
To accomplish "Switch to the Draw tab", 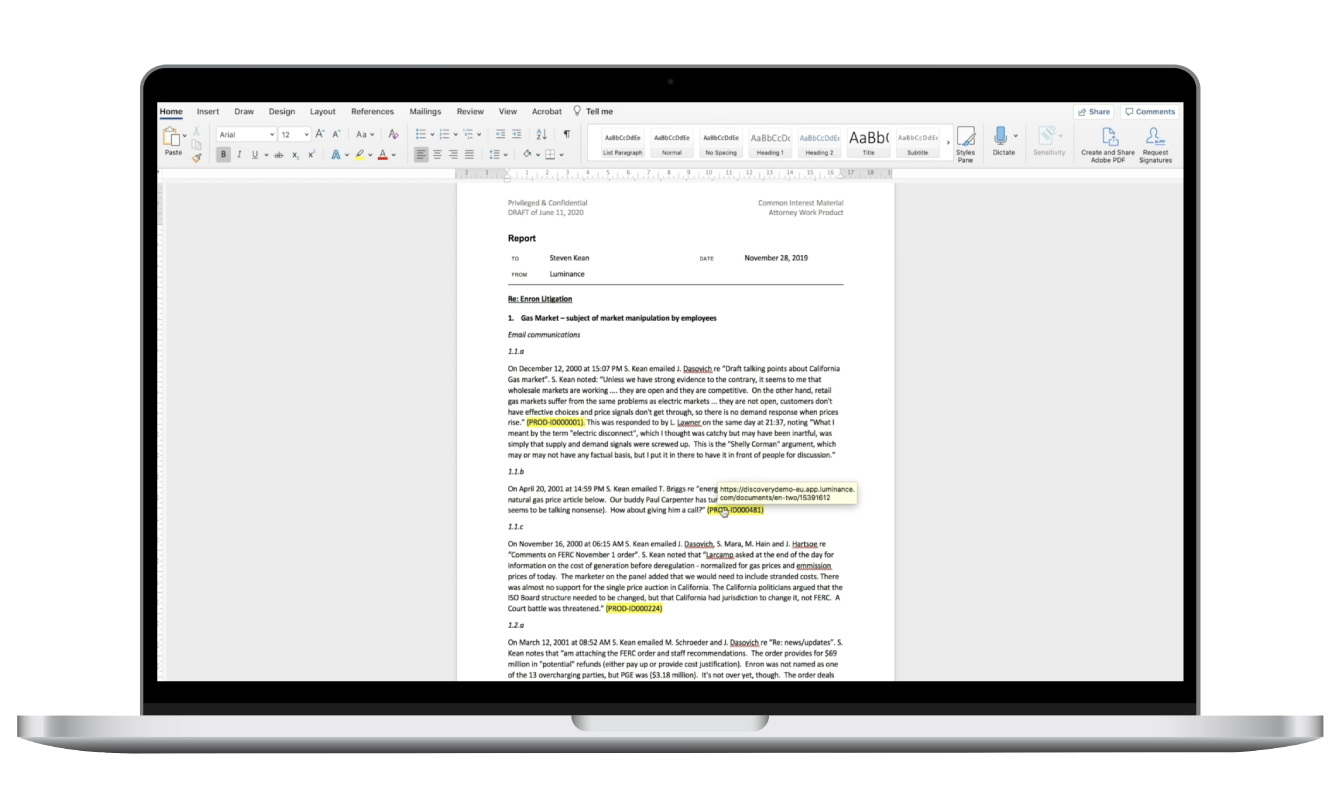I will coord(244,112).
